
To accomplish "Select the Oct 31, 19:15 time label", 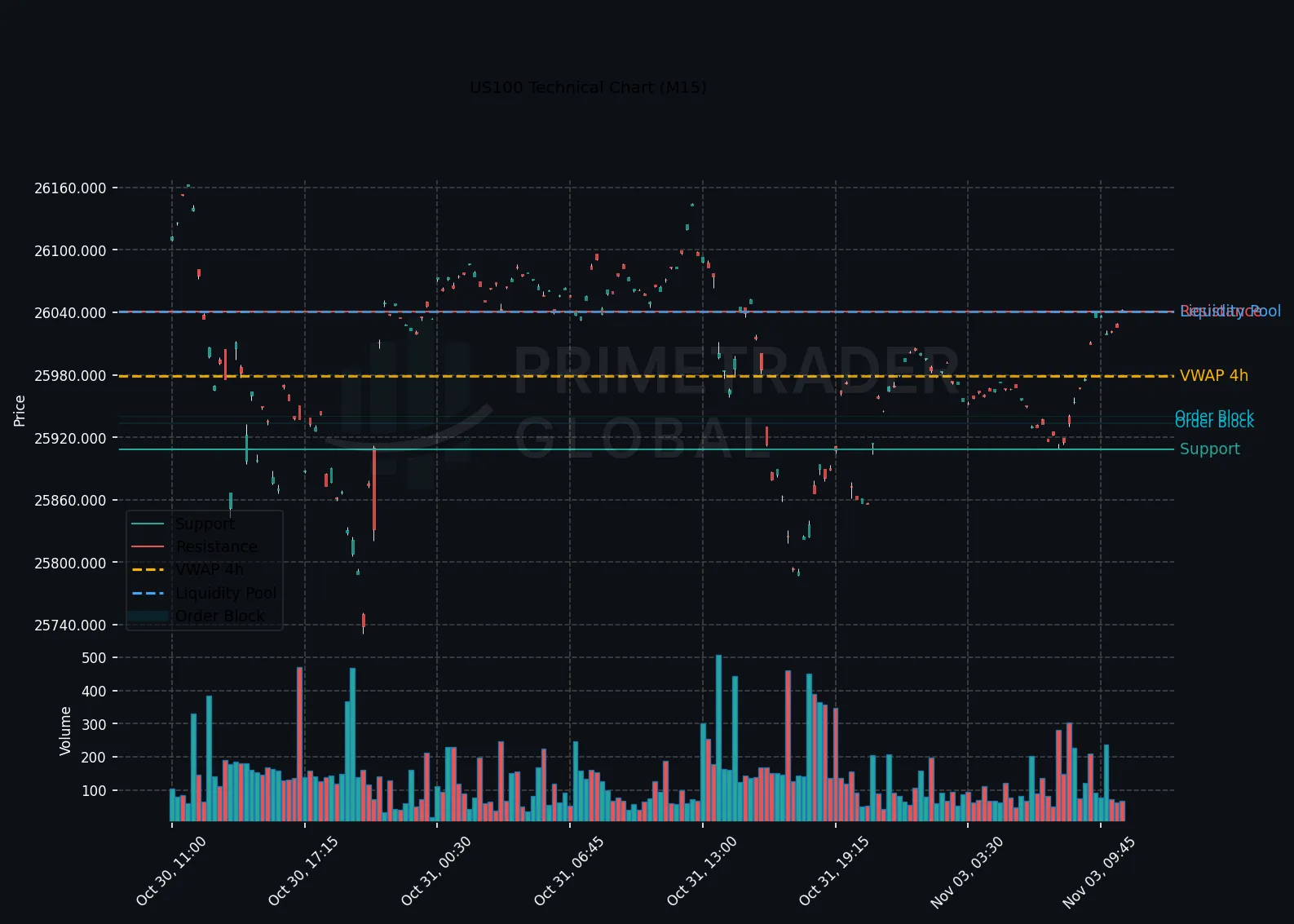I will tap(834, 871).
